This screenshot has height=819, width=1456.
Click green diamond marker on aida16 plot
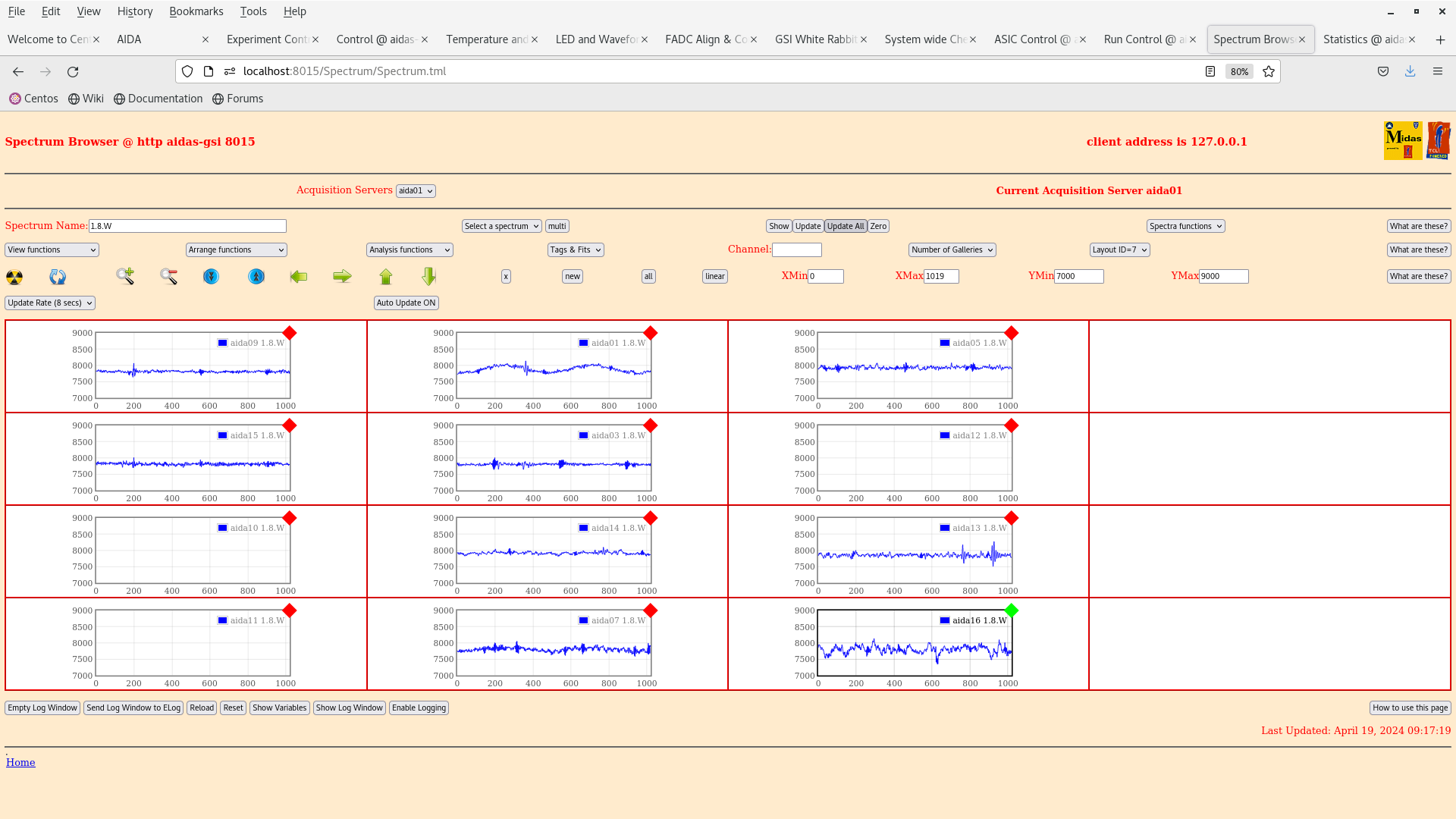pos(1012,610)
